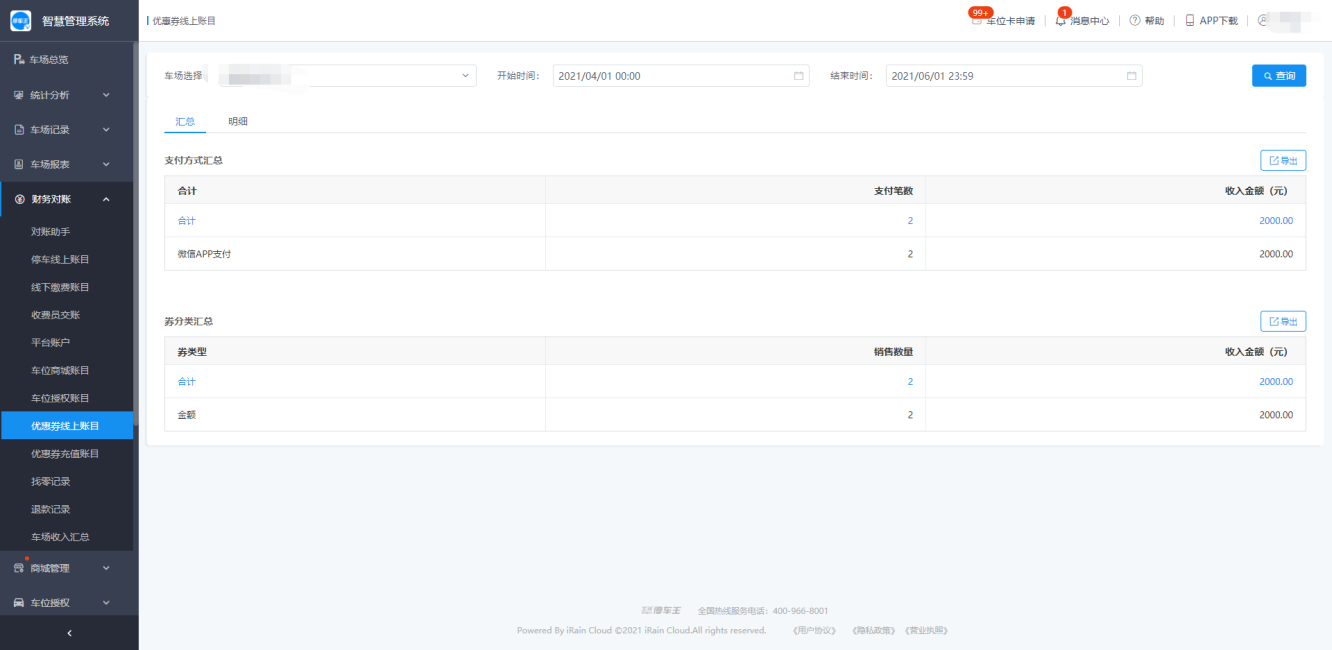Click the 车场总览 icon

[x=19, y=60]
